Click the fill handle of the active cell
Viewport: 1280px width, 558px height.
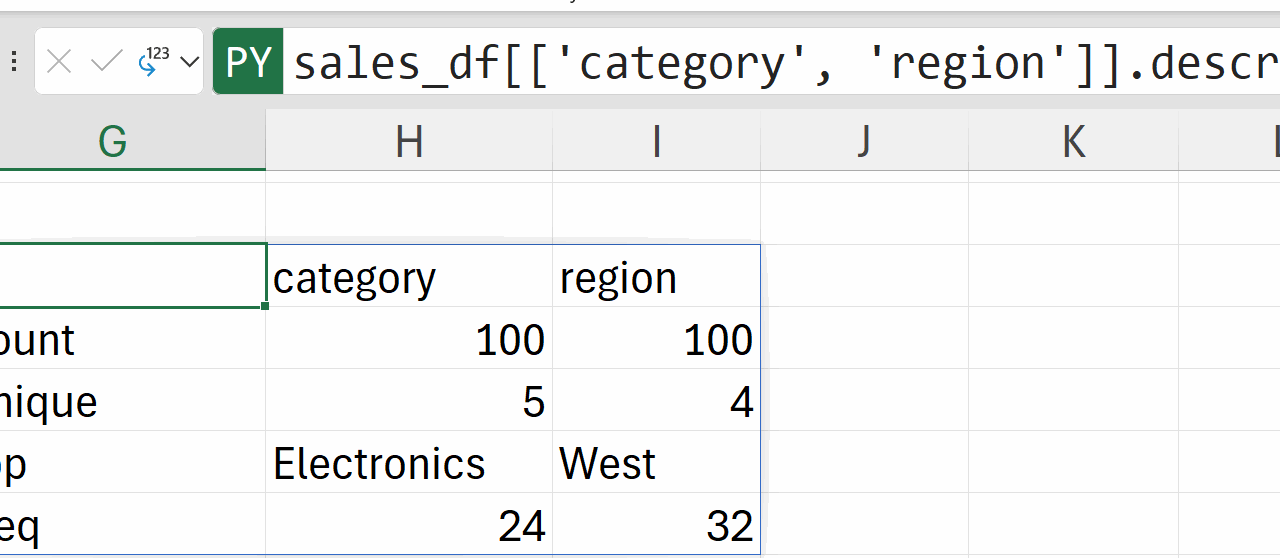(x=266, y=306)
